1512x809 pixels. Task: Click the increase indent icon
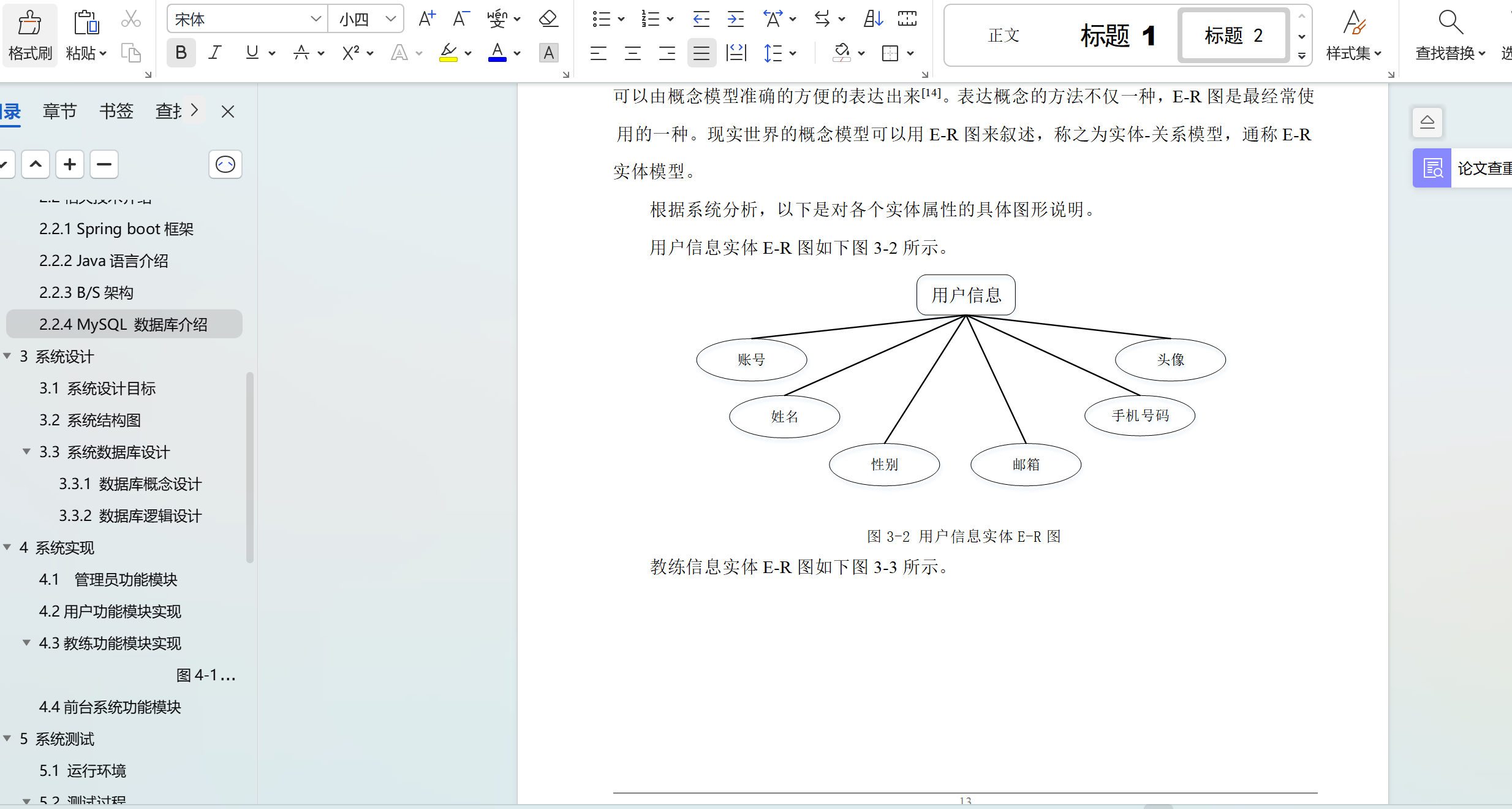735,19
